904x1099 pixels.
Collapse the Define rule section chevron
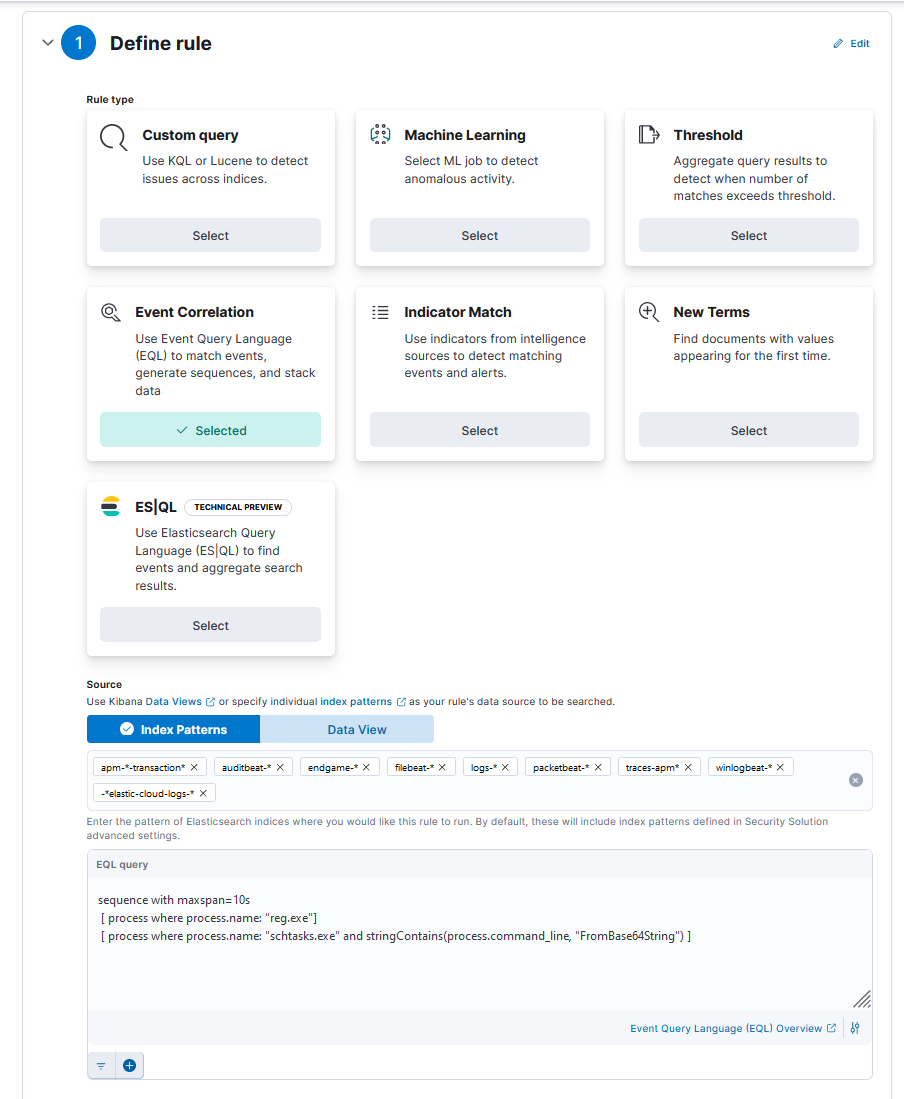pos(47,43)
